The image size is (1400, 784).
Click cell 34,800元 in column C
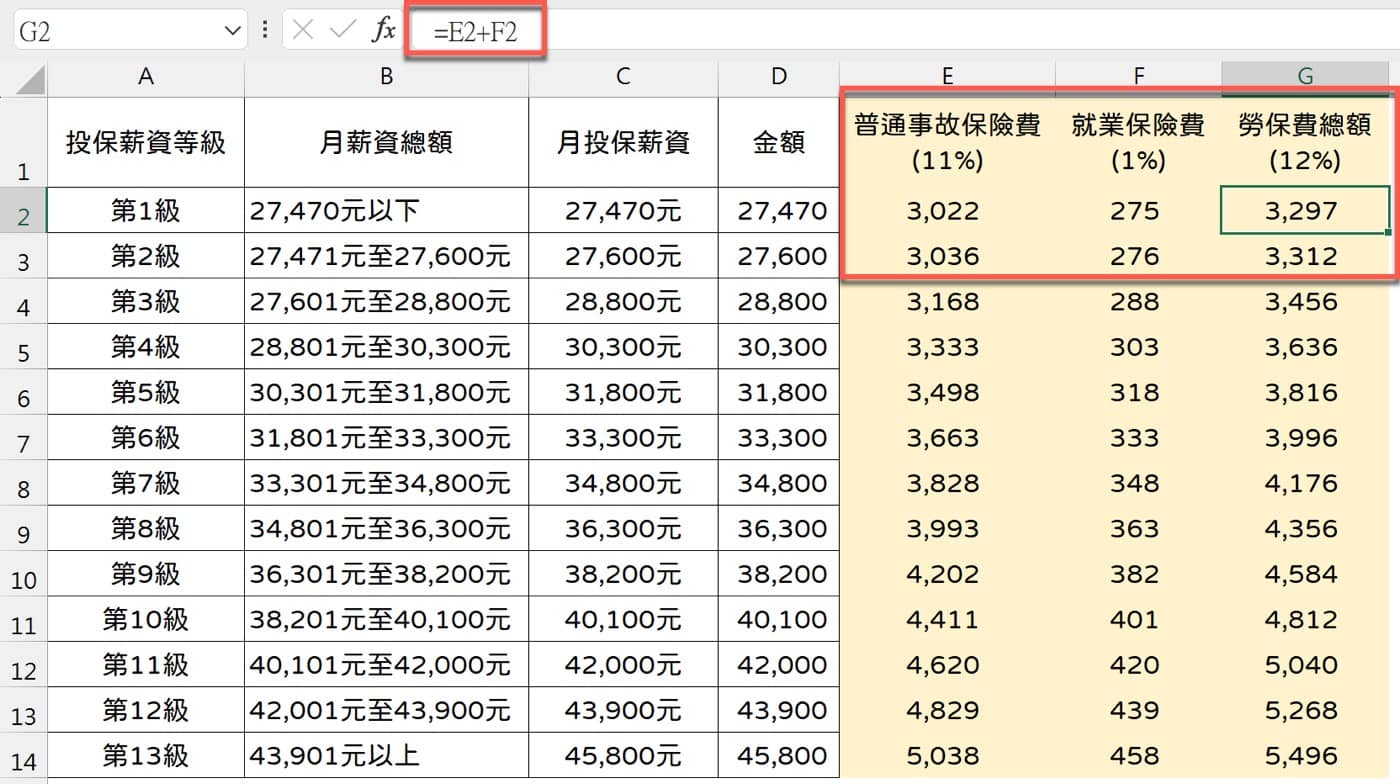623,483
